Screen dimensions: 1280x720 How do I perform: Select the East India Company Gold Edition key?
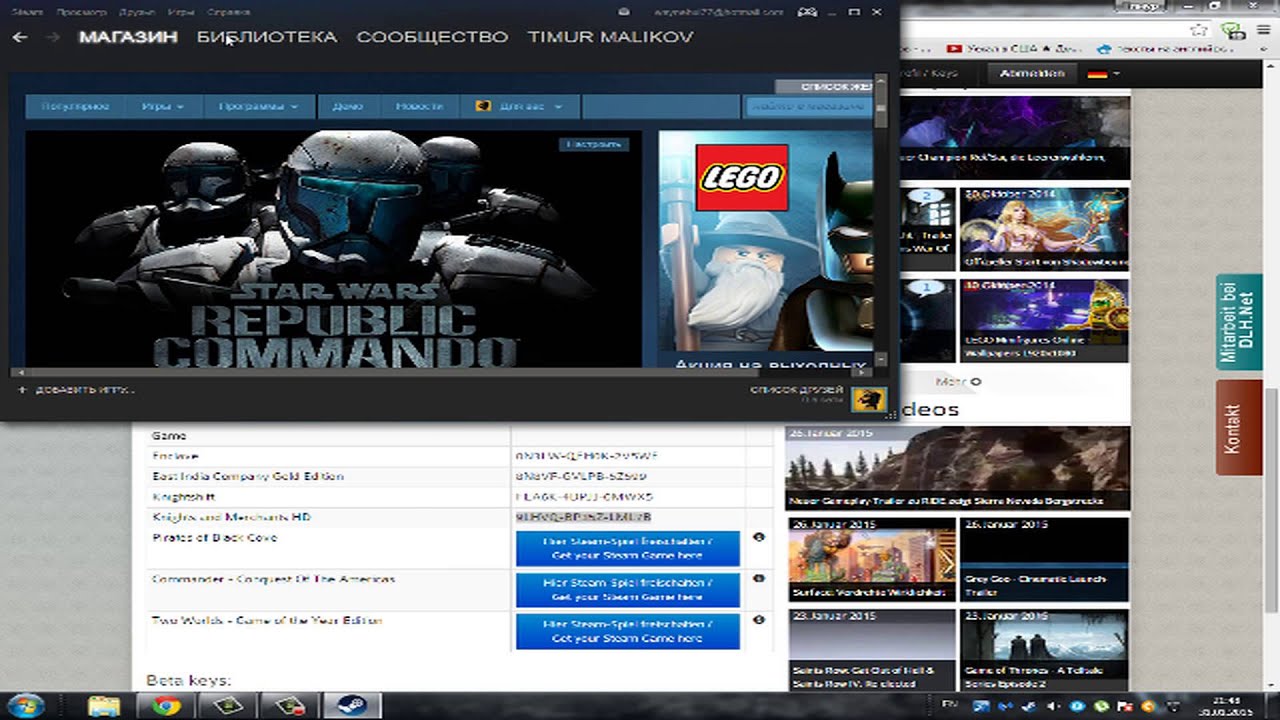[x=581, y=476]
